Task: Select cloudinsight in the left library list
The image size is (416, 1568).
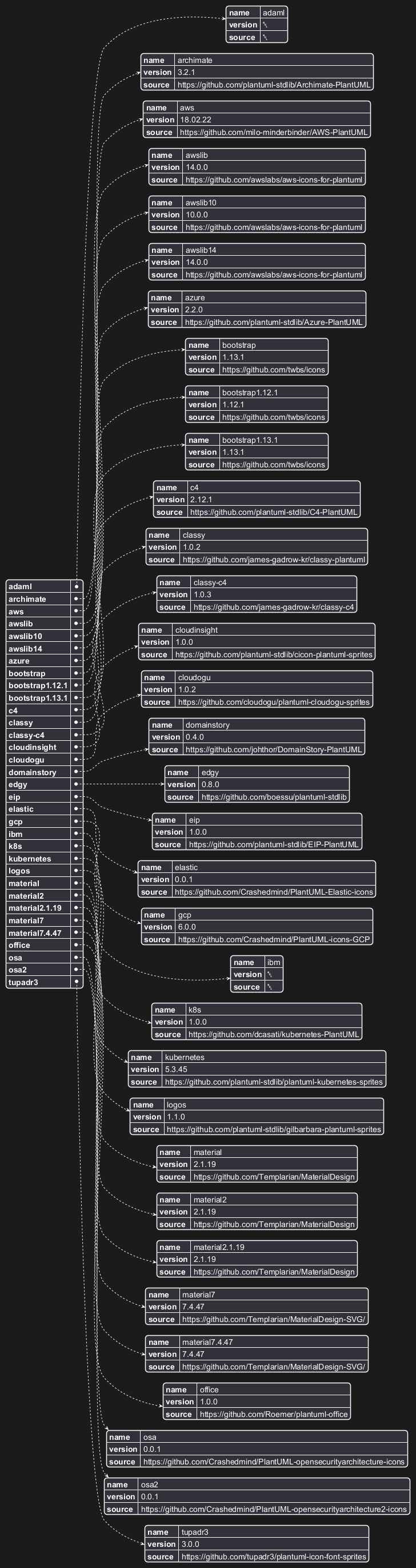Action: coord(32,747)
